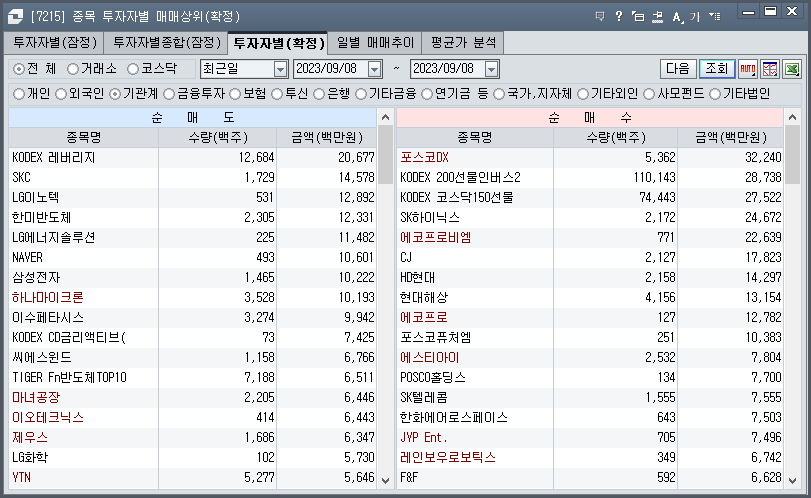
Task: Select the 보험 radio button
Action: 235,94
